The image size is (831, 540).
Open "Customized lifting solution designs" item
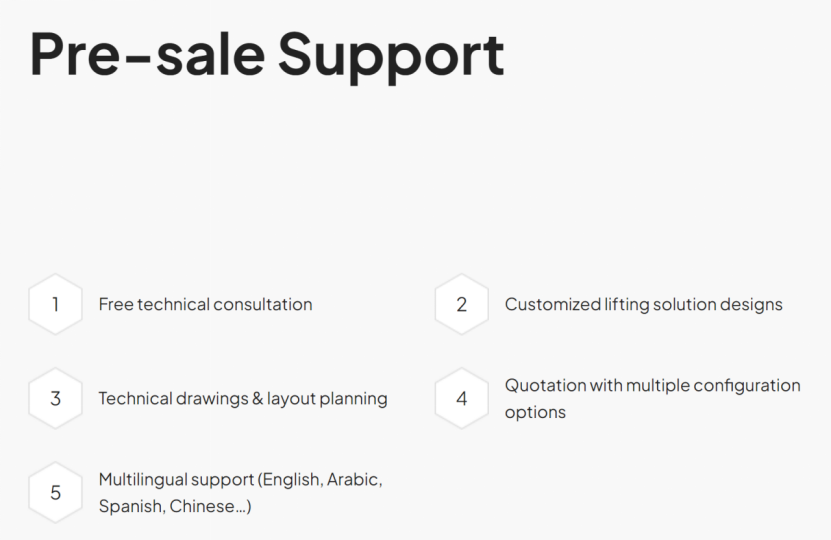pos(643,304)
